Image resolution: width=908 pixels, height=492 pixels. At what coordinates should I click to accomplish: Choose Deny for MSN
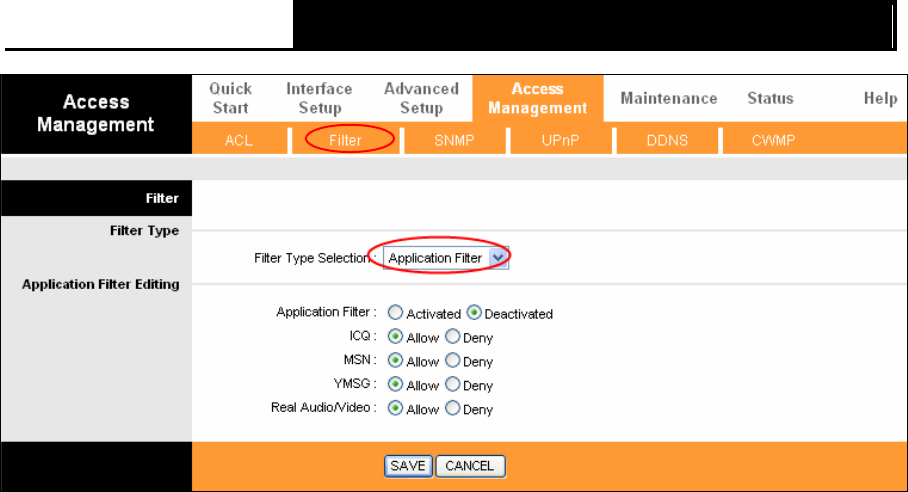(452, 361)
